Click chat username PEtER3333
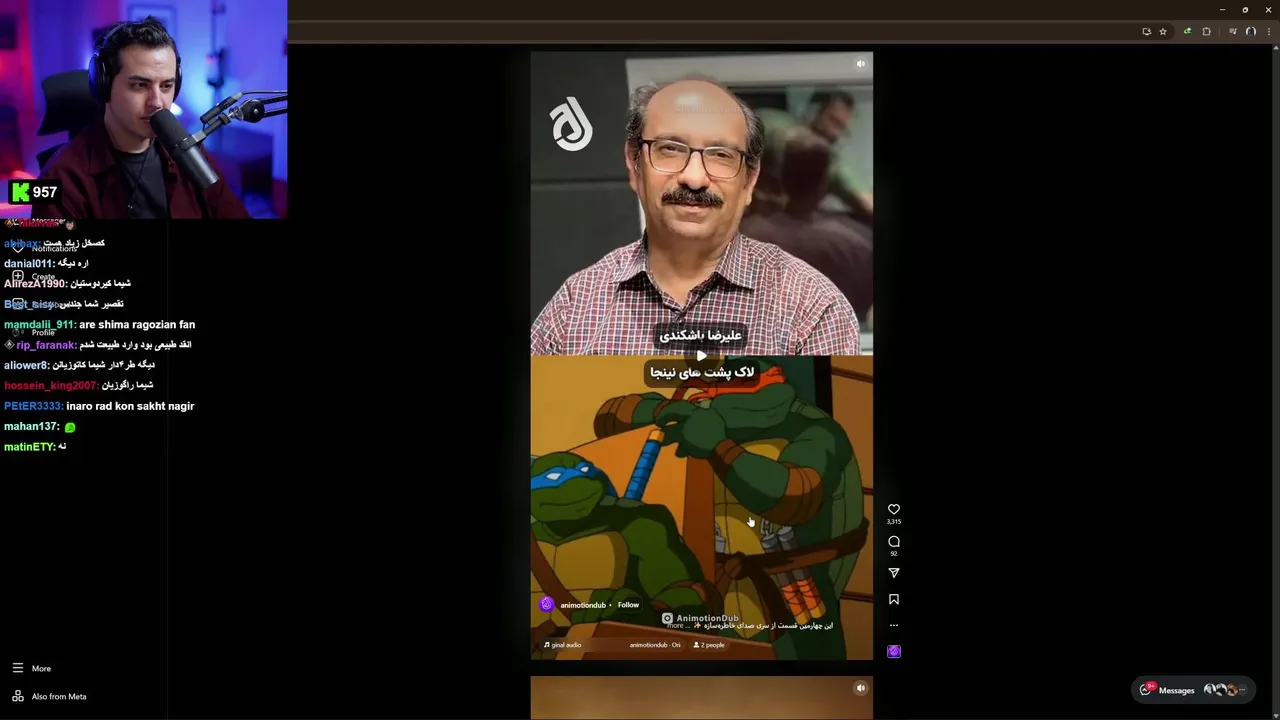This screenshot has height=720, width=1280. [33, 406]
